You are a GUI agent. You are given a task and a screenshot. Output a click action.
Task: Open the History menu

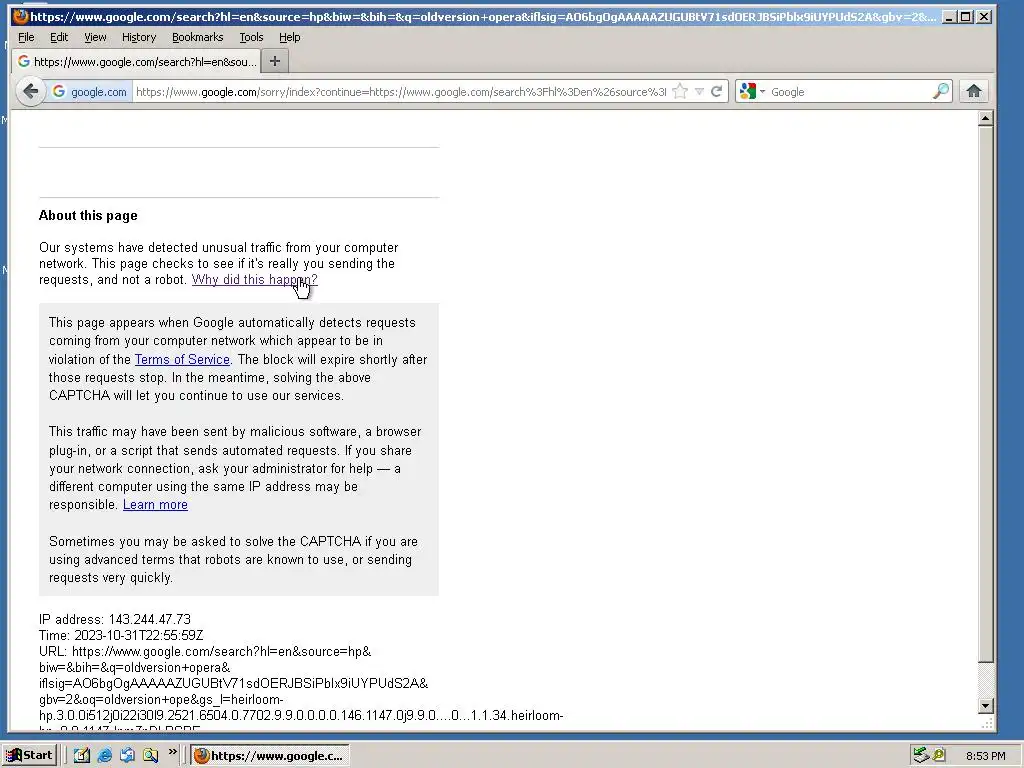point(139,37)
